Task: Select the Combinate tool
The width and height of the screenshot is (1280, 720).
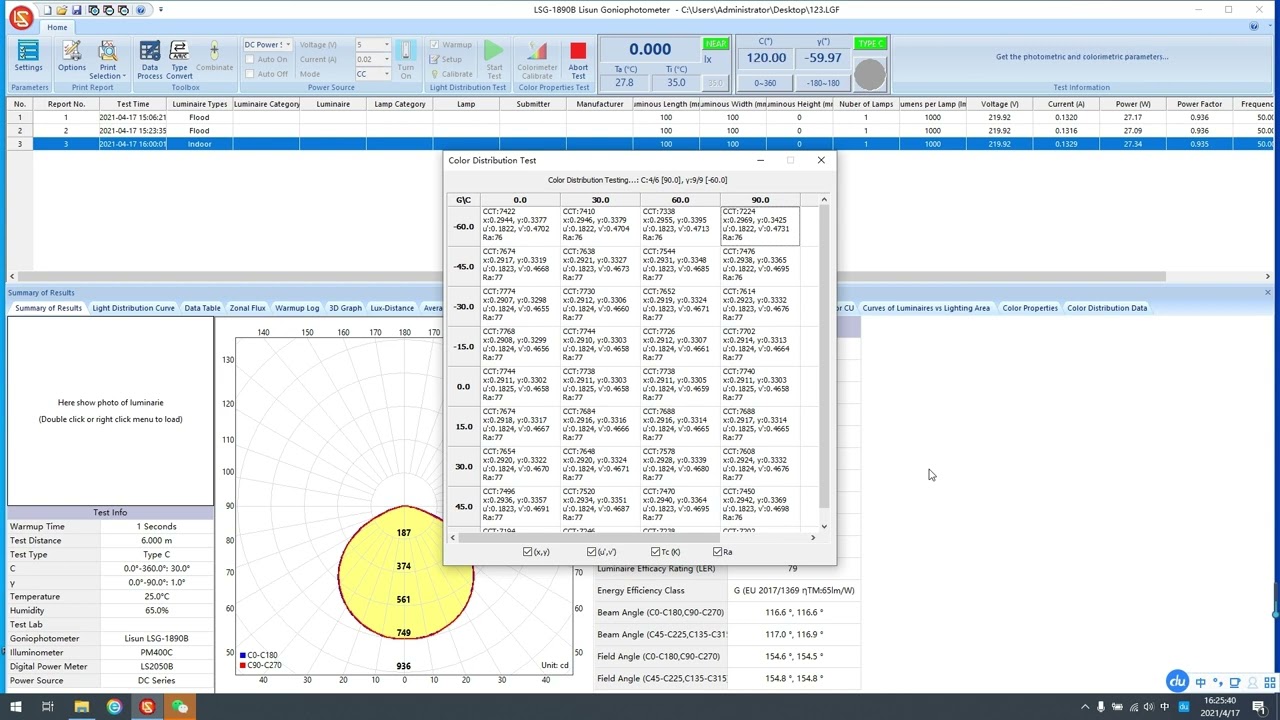Action: coord(214,57)
